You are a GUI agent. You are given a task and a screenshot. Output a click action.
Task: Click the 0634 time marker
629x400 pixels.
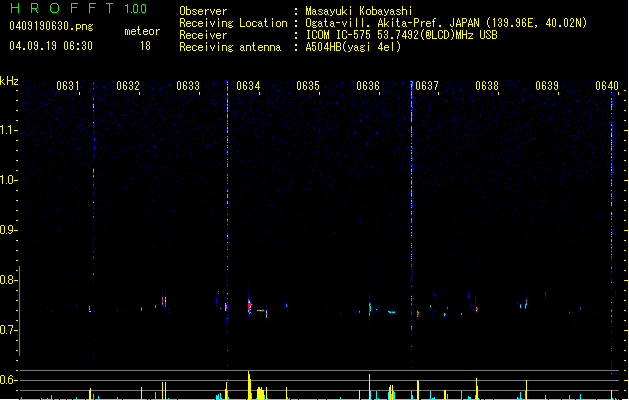click(x=248, y=86)
